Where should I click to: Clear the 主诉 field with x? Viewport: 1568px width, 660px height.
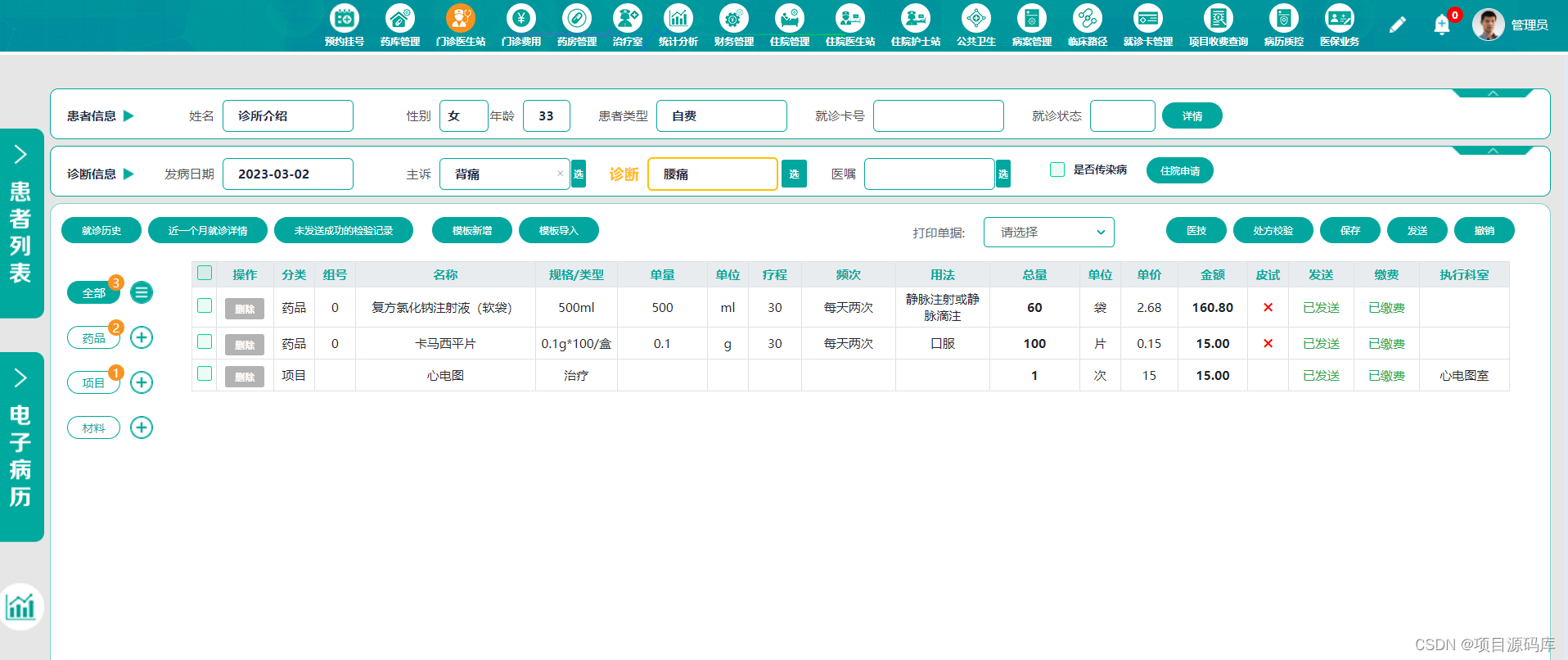tap(560, 174)
